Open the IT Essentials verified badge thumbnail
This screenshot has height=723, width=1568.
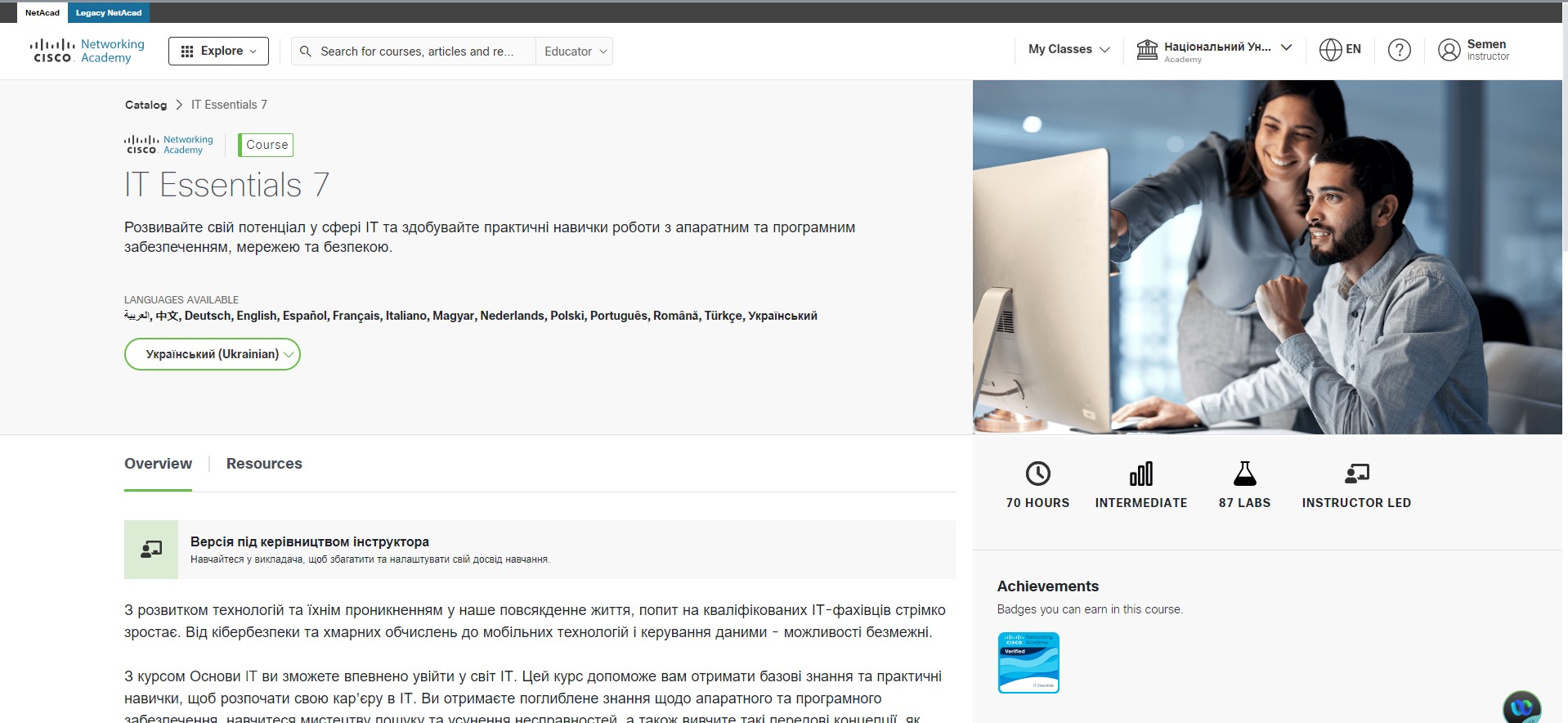(1028, 662)
